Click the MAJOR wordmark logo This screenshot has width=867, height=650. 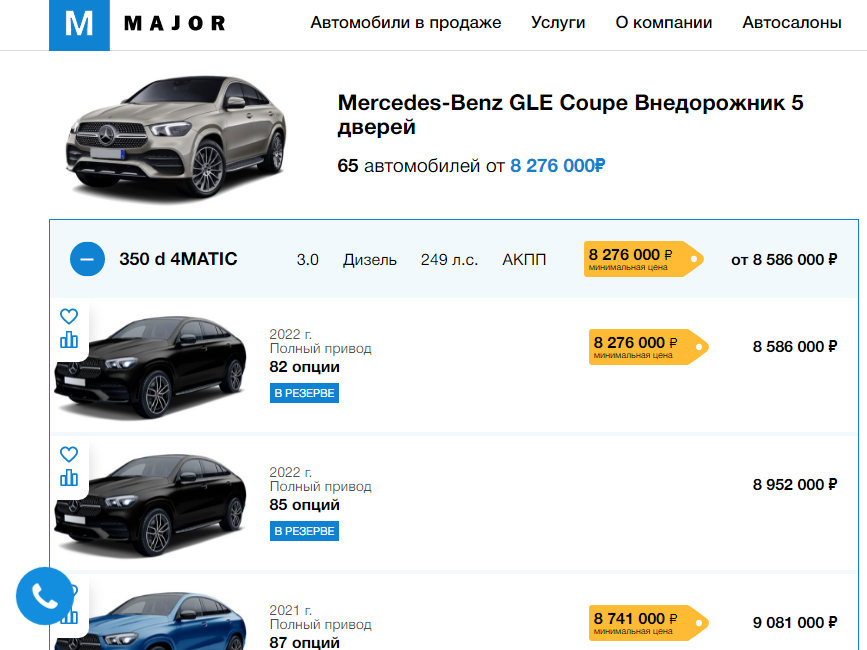coord(175,23)
